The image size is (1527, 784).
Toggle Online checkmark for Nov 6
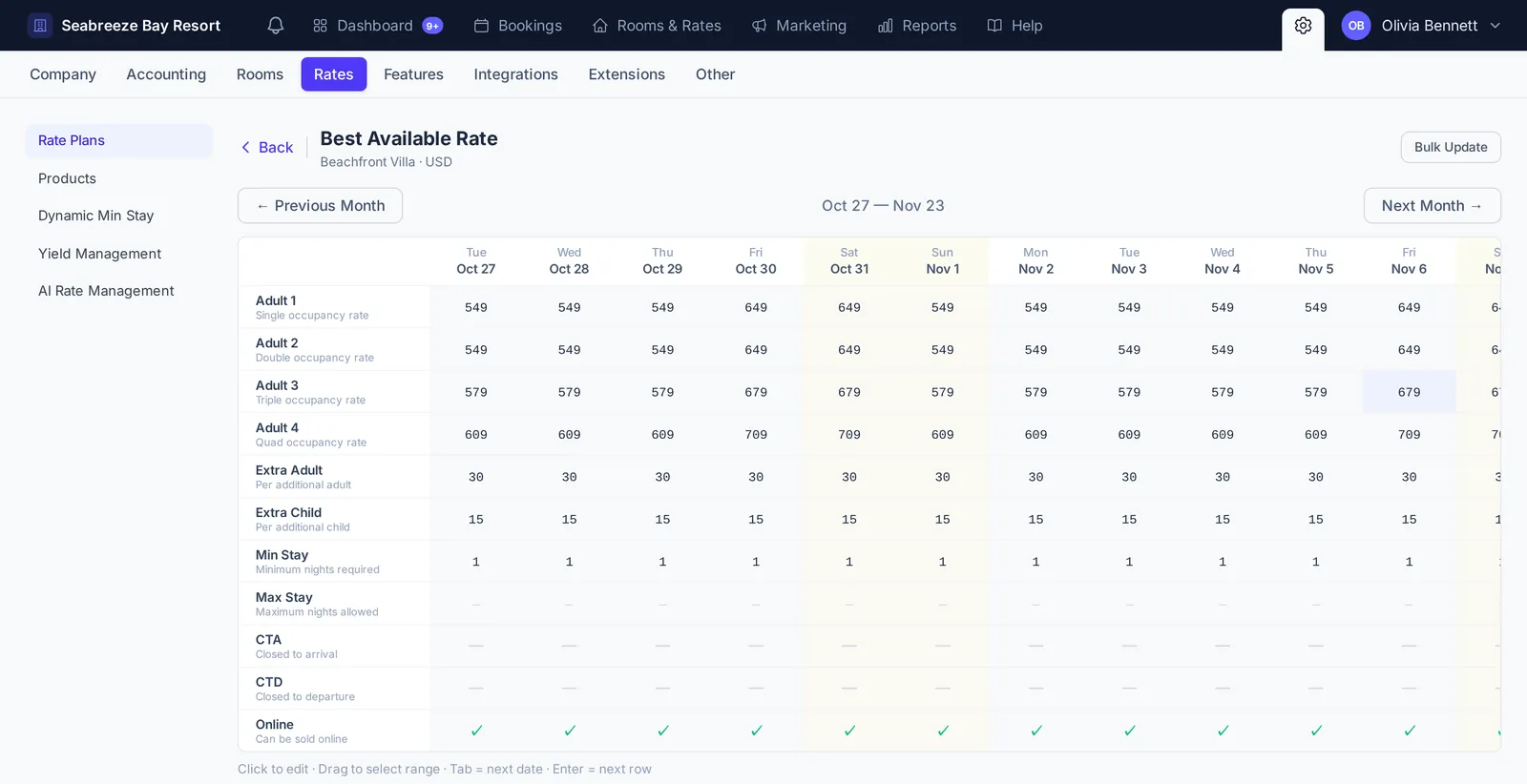coord(1409,731)
